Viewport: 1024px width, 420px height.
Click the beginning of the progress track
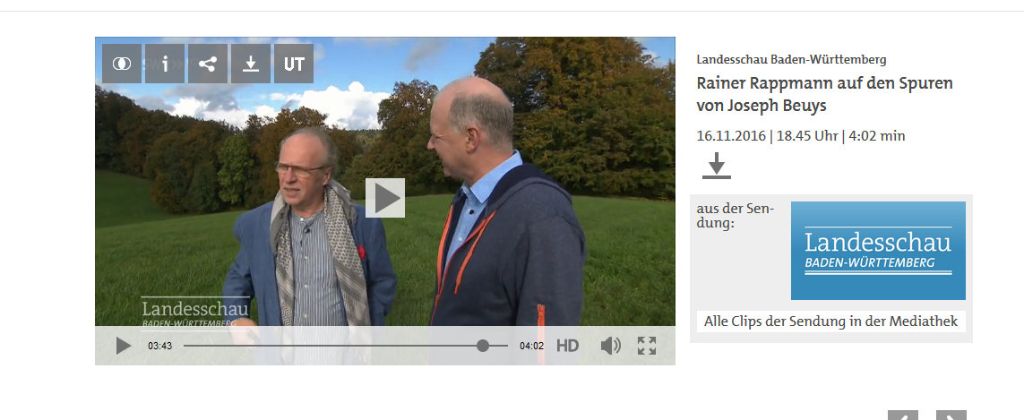pyautogui.click(x=186, y=346)
